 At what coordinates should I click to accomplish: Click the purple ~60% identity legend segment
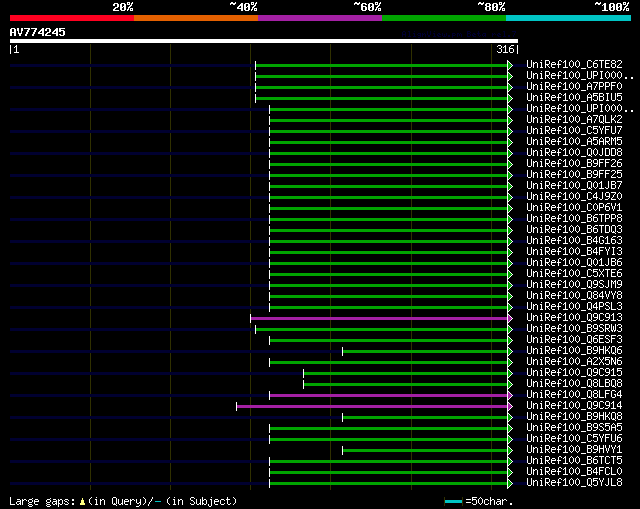tap(320, 18)
